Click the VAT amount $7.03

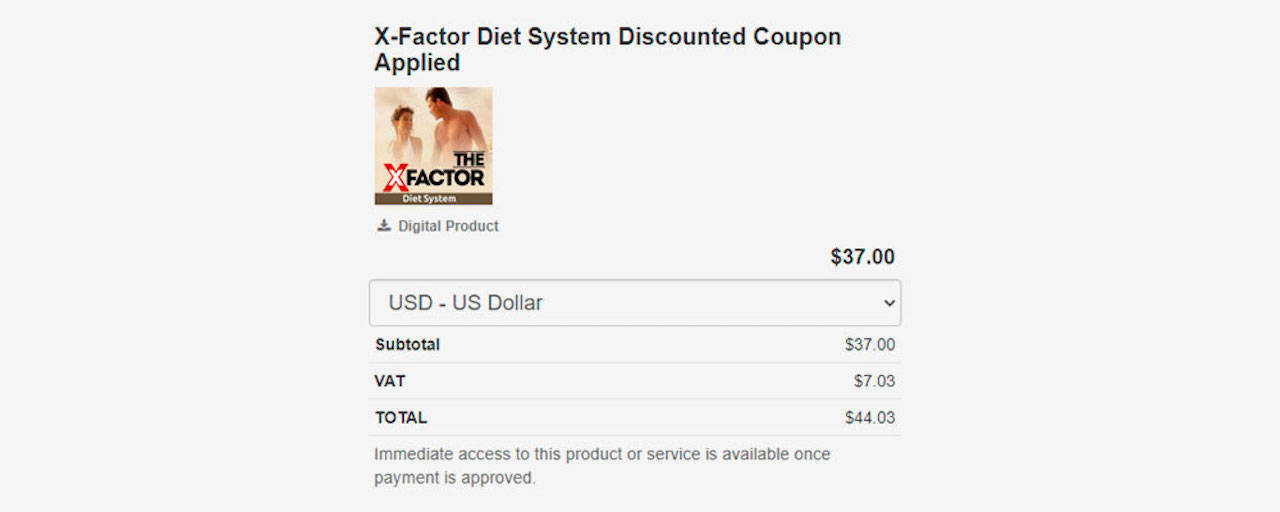click(x=874, y=381)
